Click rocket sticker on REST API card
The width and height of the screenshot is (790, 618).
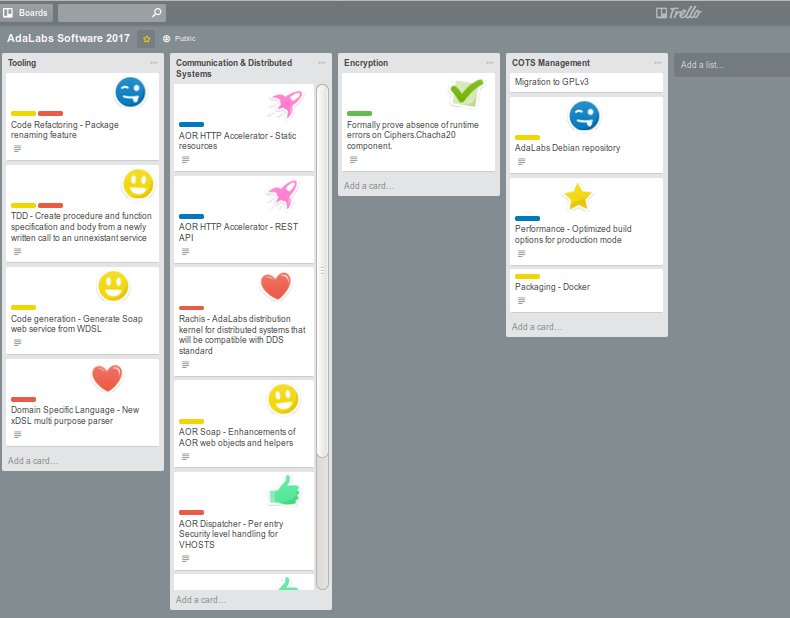click(283, 195)
